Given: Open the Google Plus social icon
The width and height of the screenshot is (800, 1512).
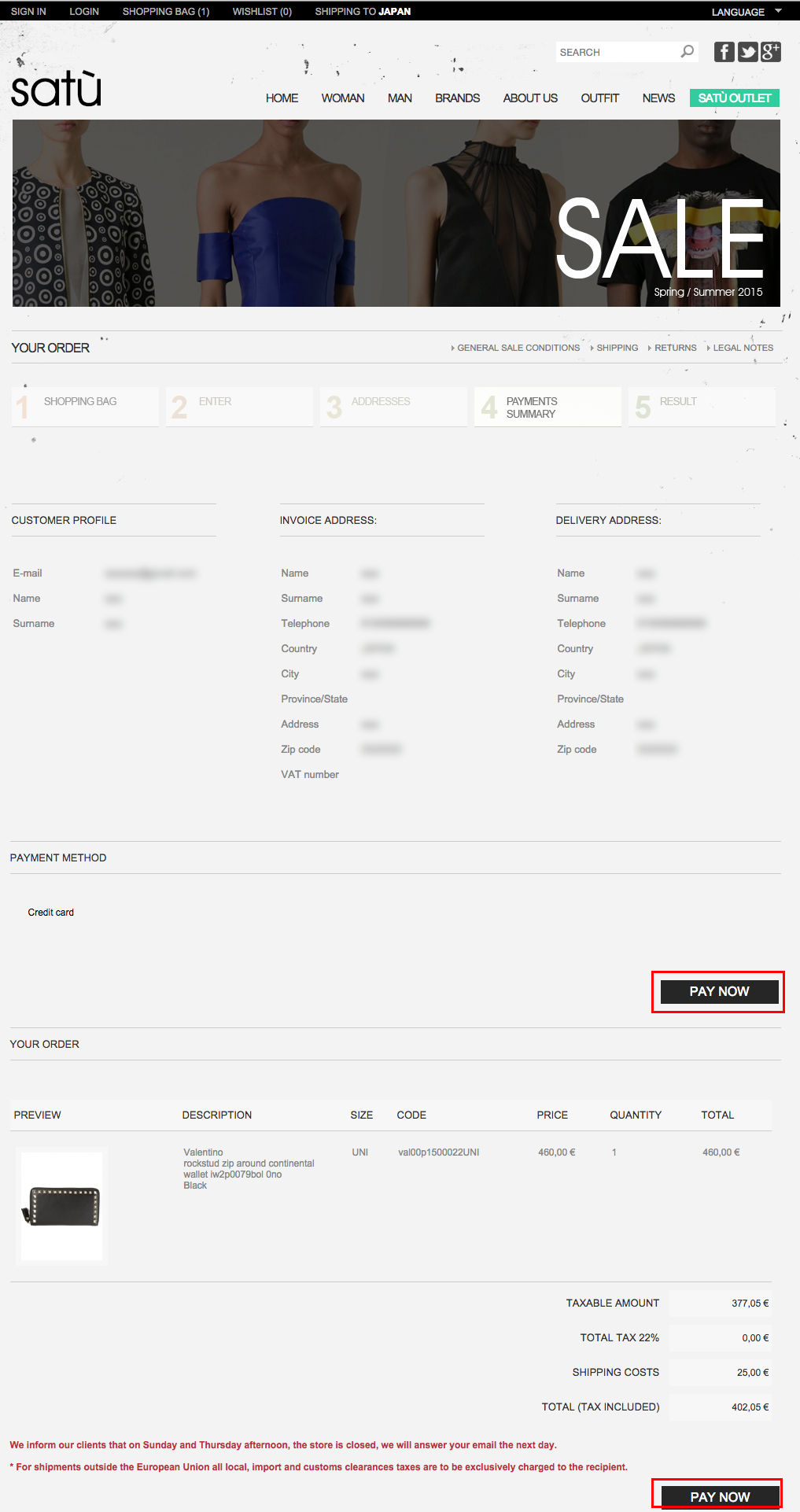Looking at the screenshot, I should click(x=770, y=52).
